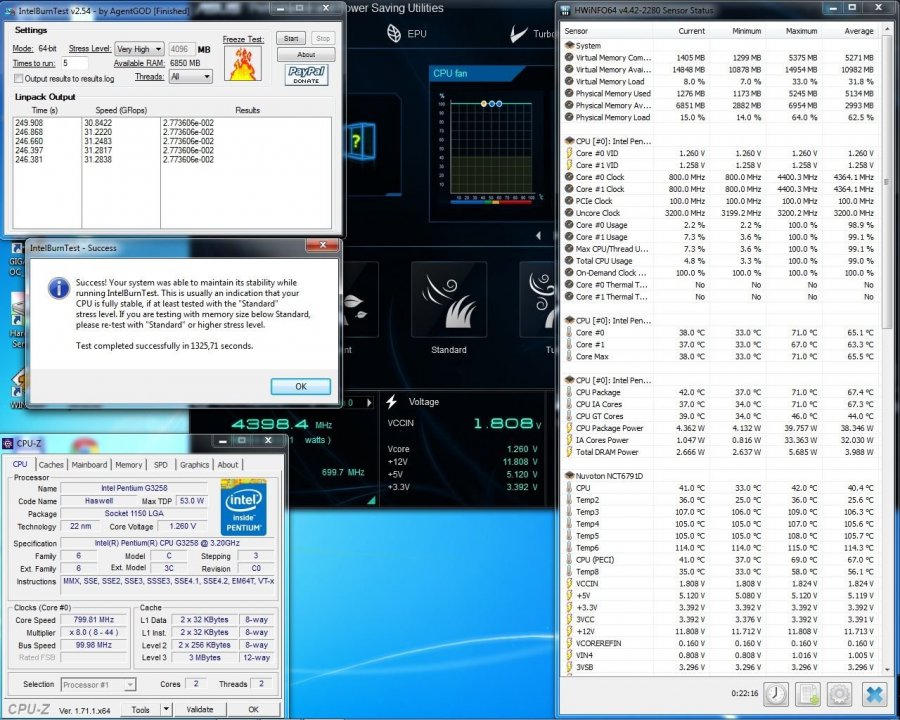The height and width of the screenshot is (720, 900).
Task: Click the CPU tab in CPU-Z
Action: (20, 464)
